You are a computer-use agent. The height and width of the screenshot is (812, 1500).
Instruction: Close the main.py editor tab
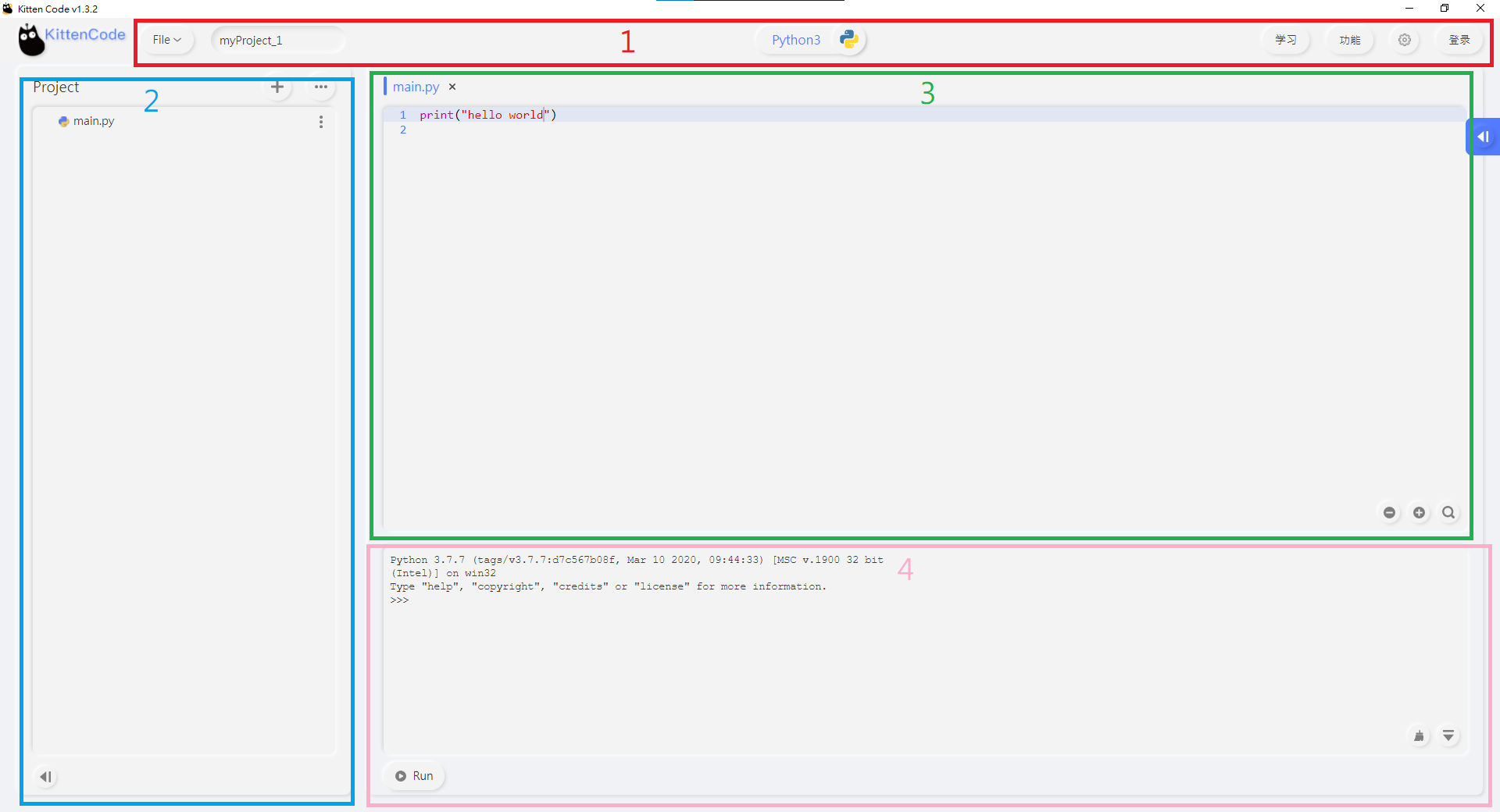tap(452, 87)
